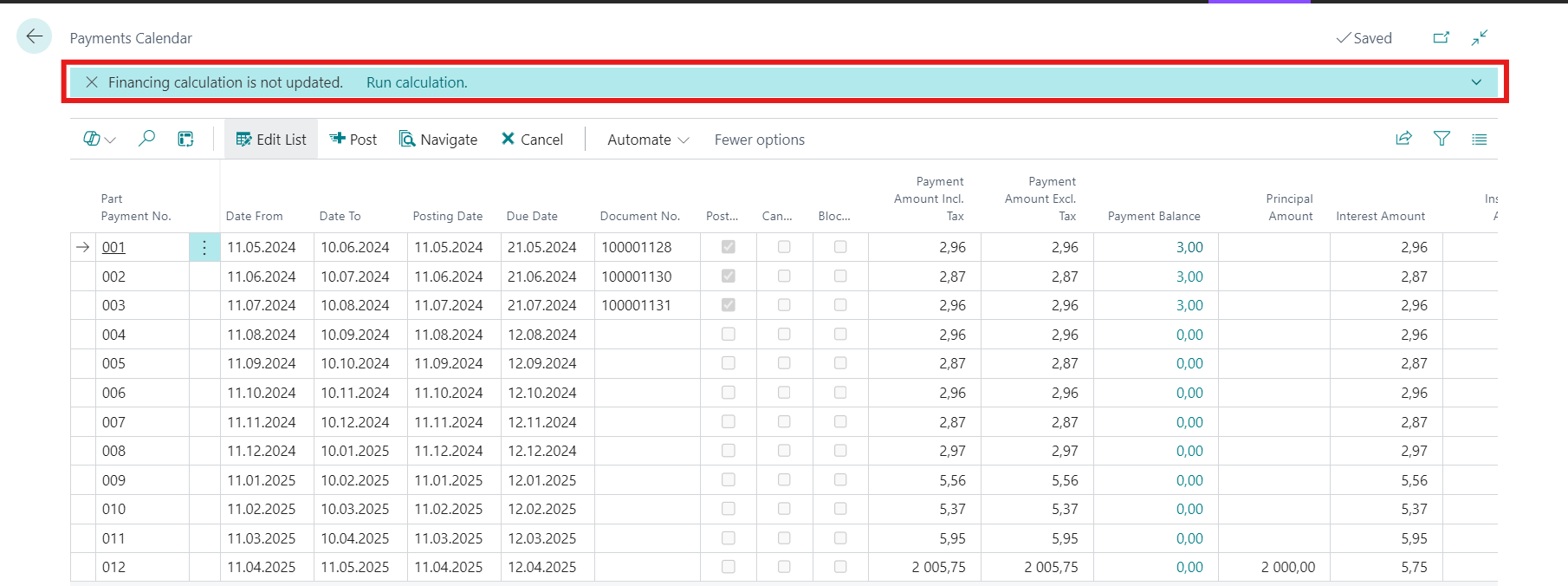This screenshot has width=1568, height=586.
Task: Click the share icon in toolbar
Action: (1403, 139)
